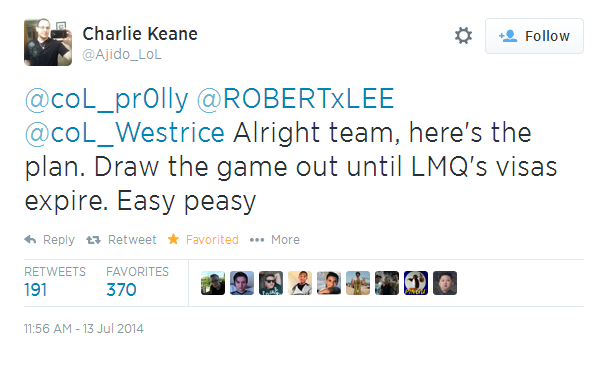Screen dimensions: 613x367
Task: Open the beach photo avatar in favoriters
Action: click(358, 283)
